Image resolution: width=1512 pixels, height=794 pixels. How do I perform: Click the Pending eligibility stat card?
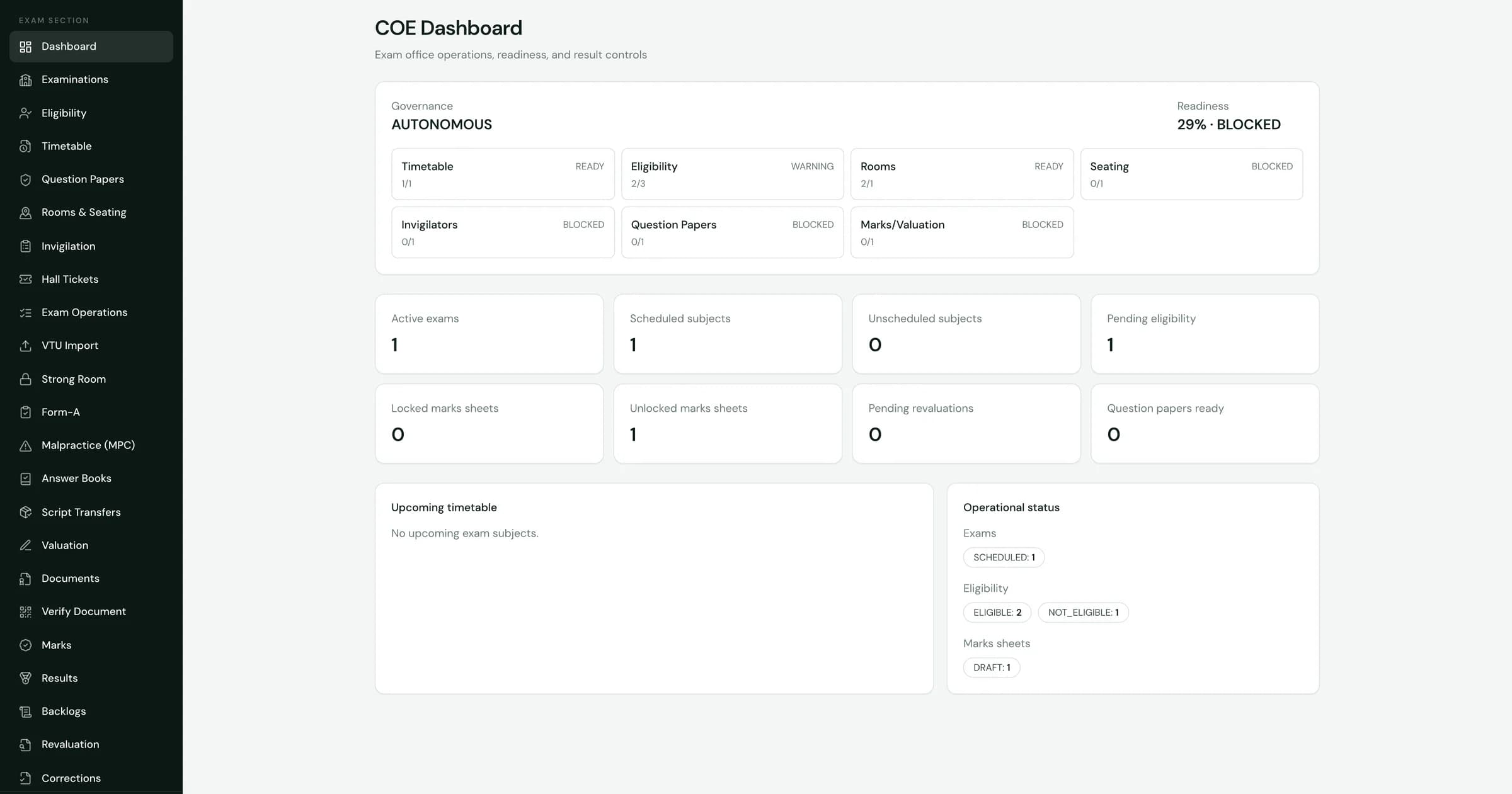[1205, 334]
